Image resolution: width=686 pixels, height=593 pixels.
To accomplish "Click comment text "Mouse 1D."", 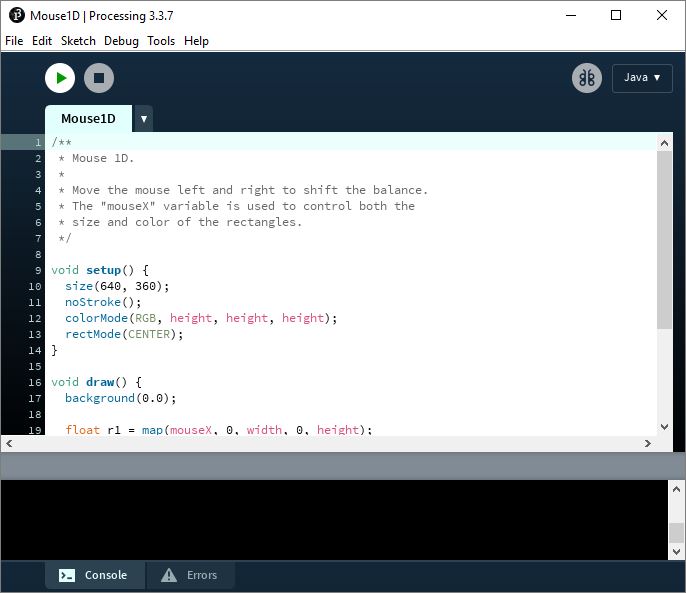I will point(103,158).
